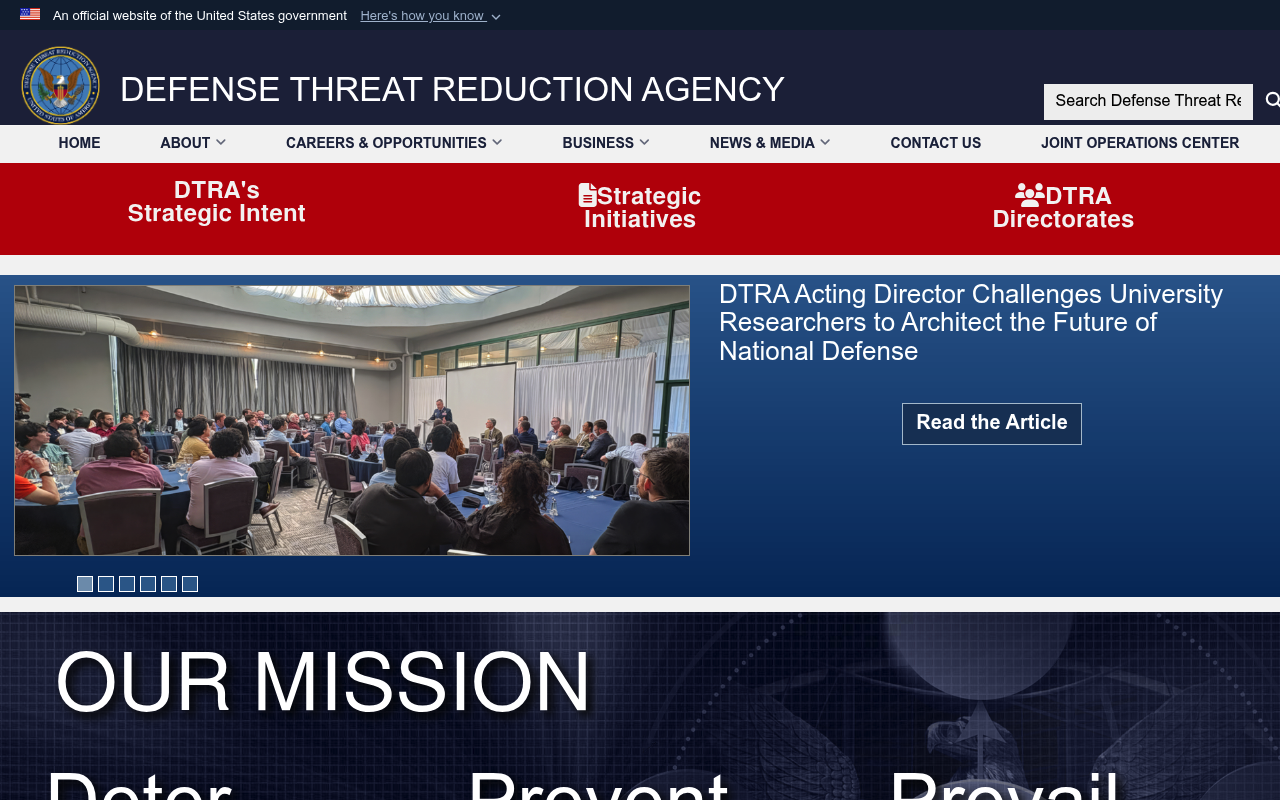The image size is (1280, 800).
Task: Click the Defense Threat Reduction Agency title
Action: pos(452,90)
